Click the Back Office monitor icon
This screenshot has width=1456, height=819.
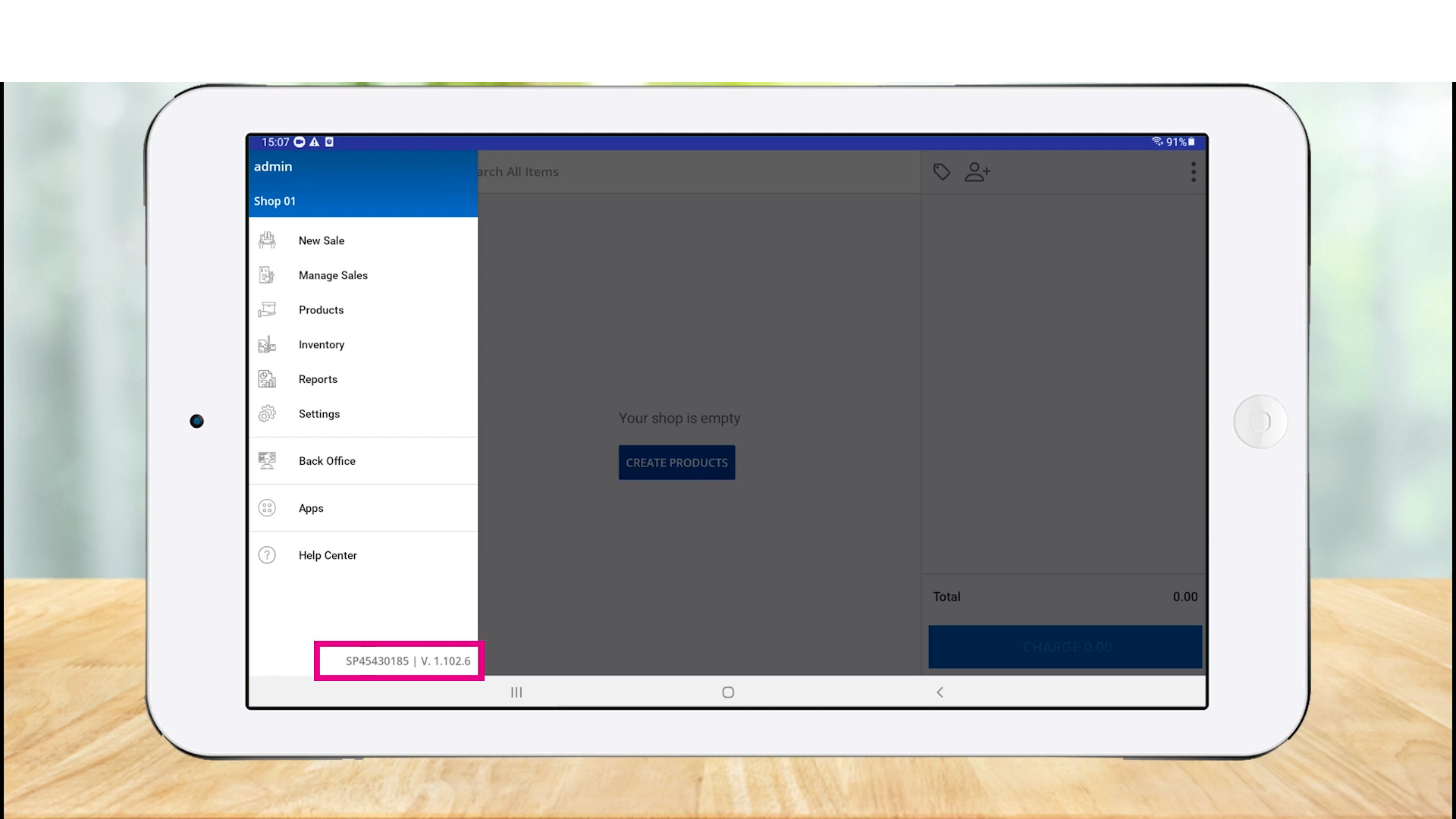pyautogui.click(x=267, y=460)
